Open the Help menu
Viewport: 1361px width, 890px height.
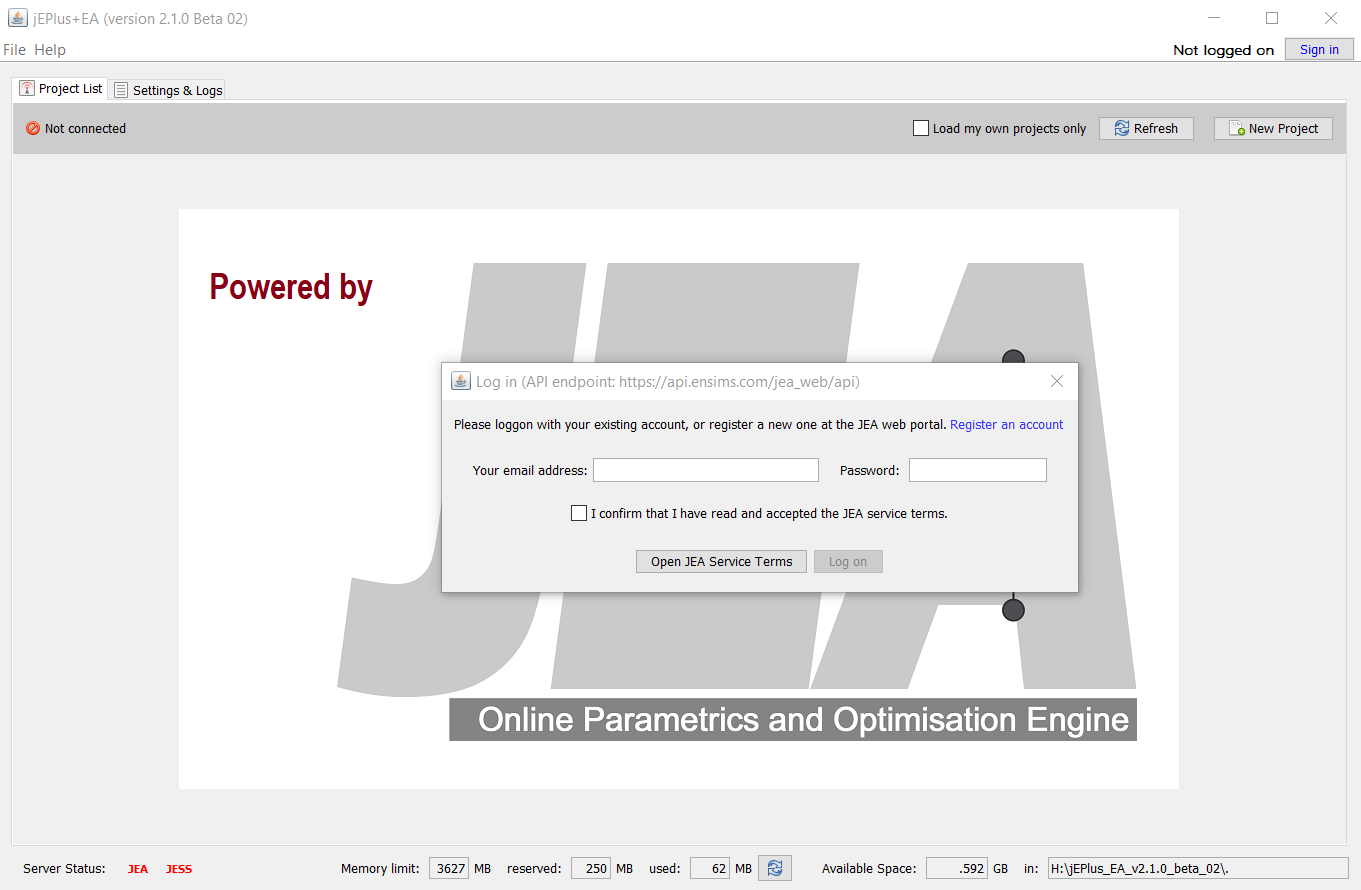(x=50, y=50)
